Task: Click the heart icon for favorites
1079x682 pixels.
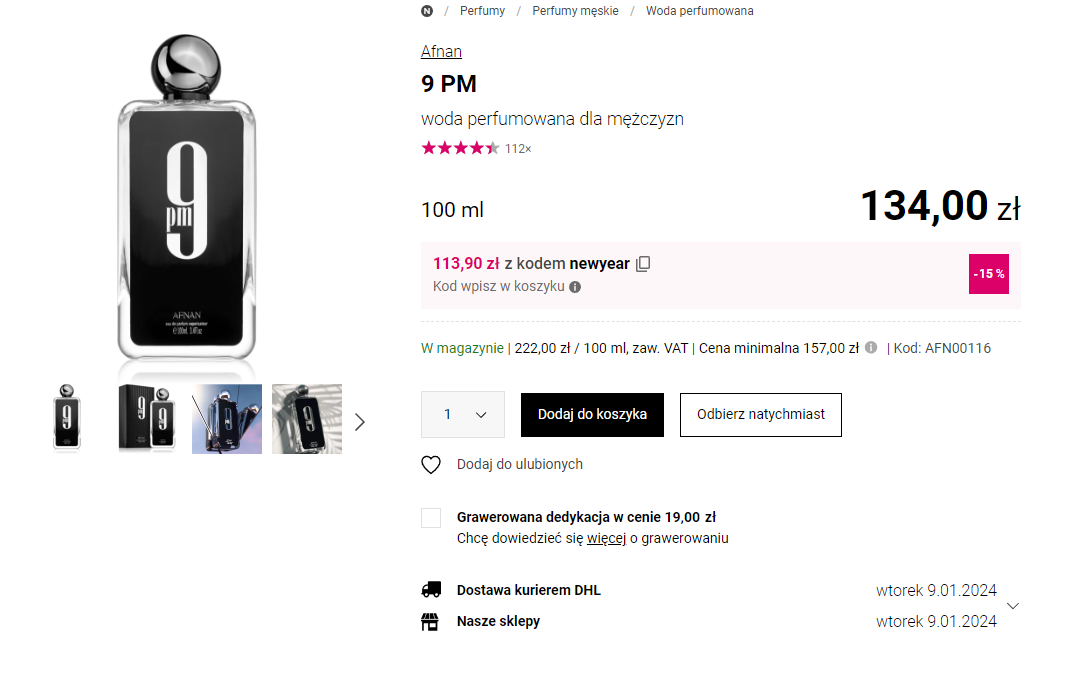Action: coord(431,465)
